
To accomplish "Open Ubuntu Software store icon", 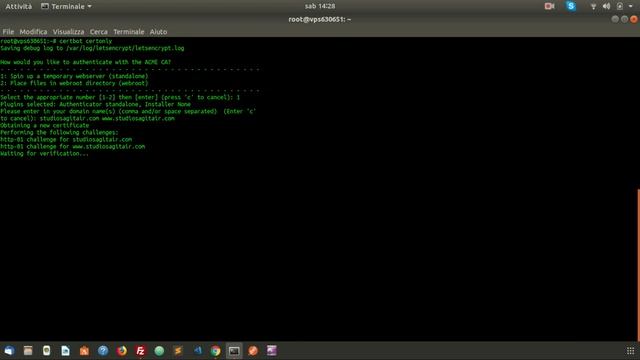I will [x=84, y=351].
